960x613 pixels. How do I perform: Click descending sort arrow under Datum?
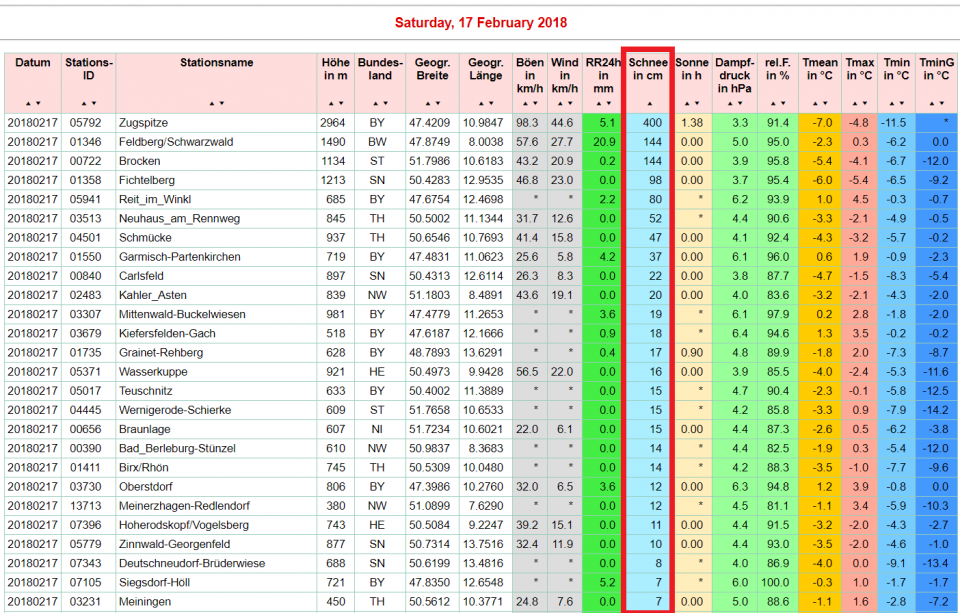[x=38, y=103]
